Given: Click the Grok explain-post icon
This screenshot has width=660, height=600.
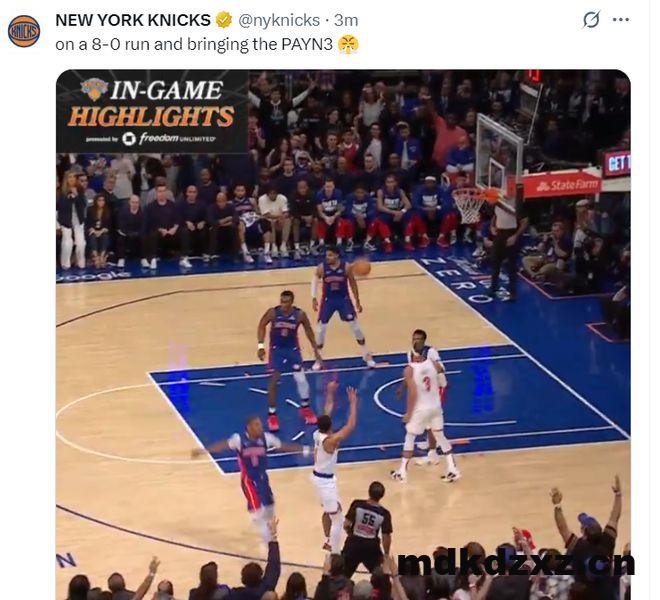Looking at the screenshot, I should tap(591, 19).
